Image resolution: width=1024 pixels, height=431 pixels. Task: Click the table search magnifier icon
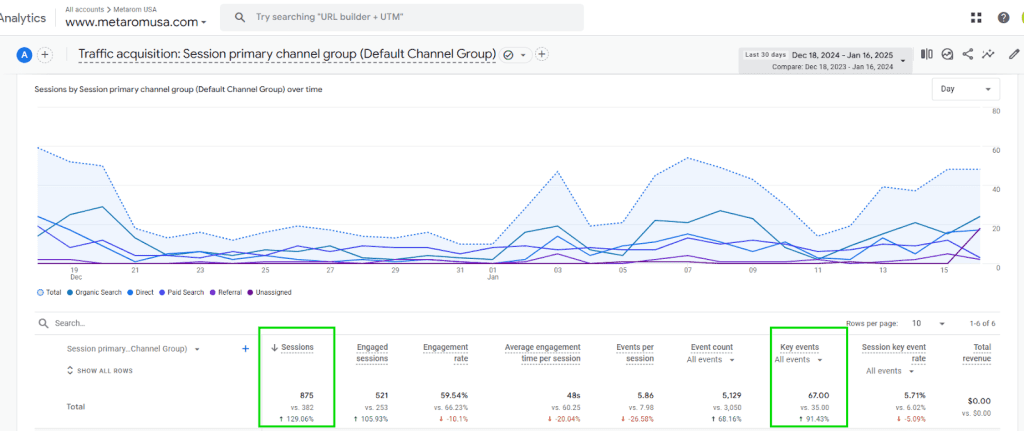tap(43, 323)
